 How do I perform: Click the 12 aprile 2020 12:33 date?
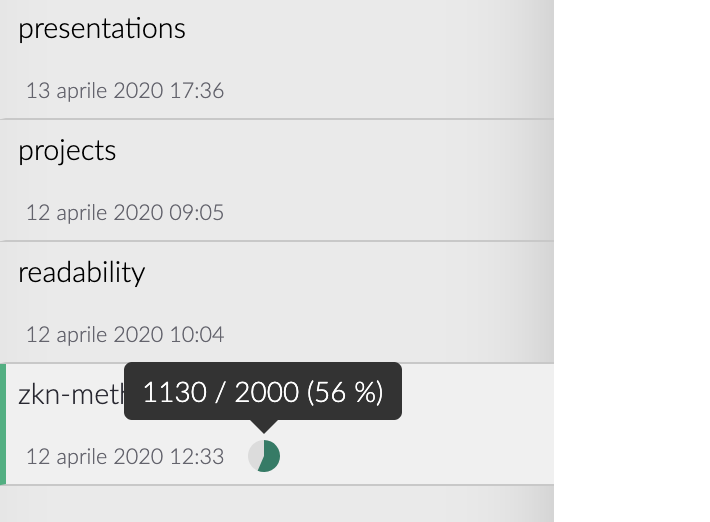pyautogui.click(x=125, y=457)
